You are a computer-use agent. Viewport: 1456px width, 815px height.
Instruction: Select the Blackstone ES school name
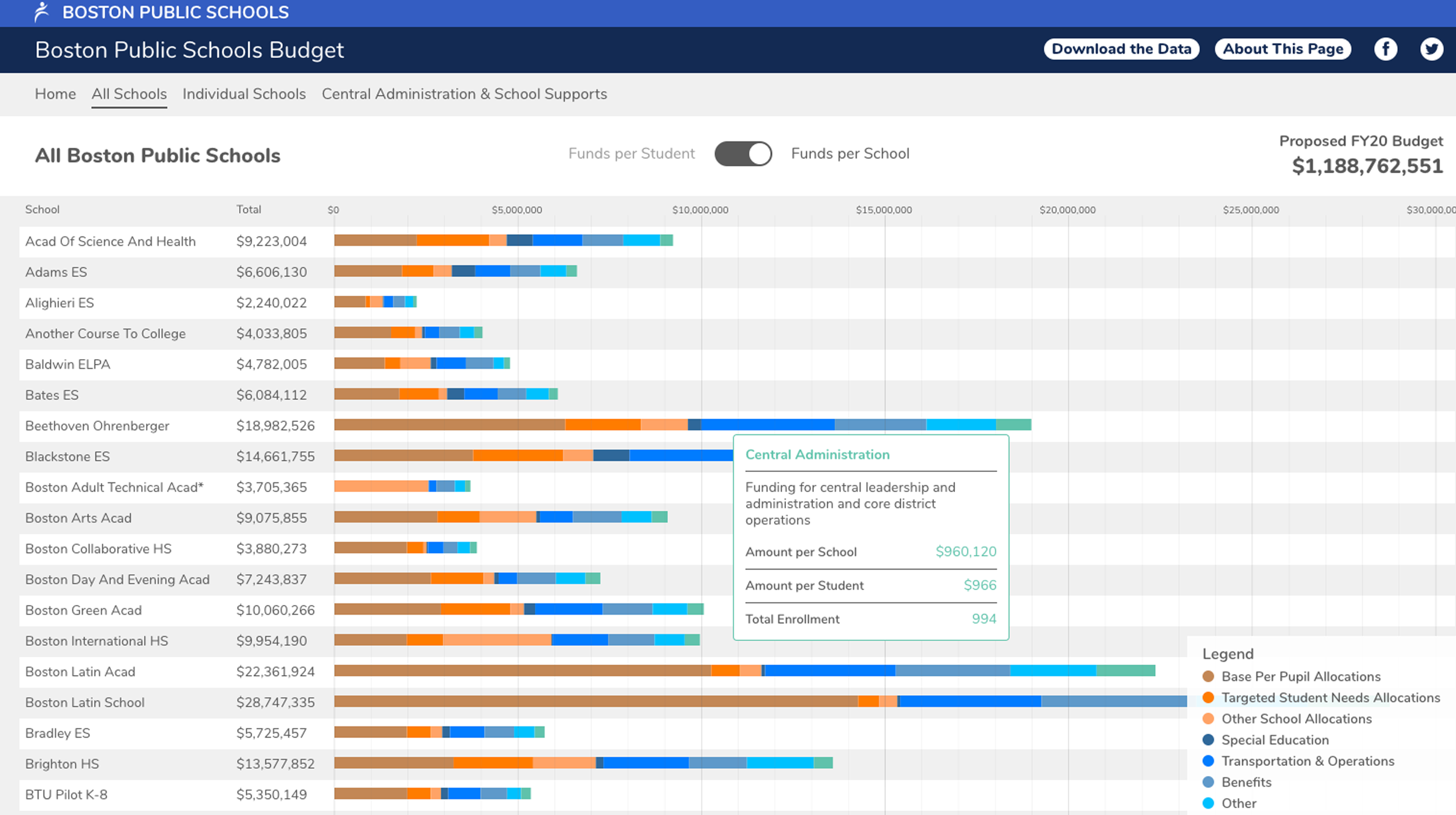67,456
